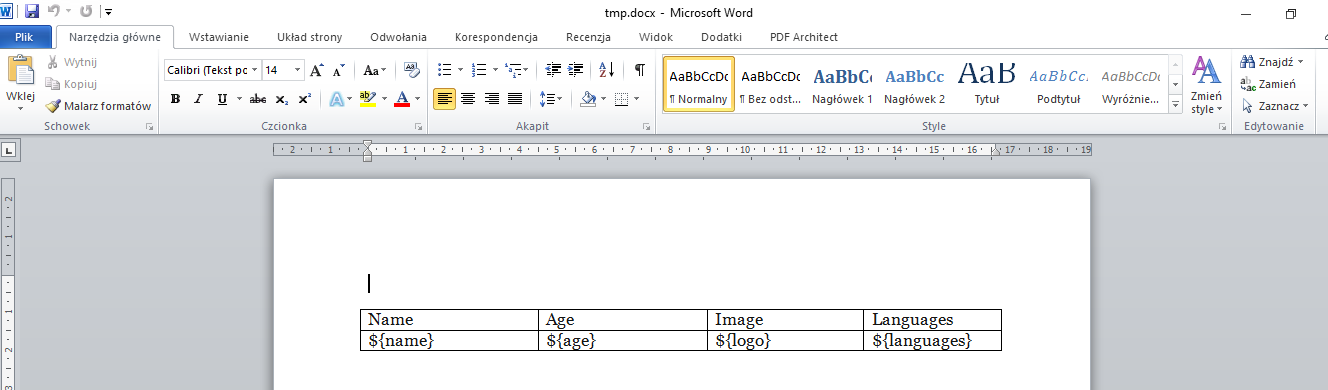The width and height of the screenshot is (1328, 390).
Task: Apply the Nagłówek 2 style
Action: tap(914, 84)
